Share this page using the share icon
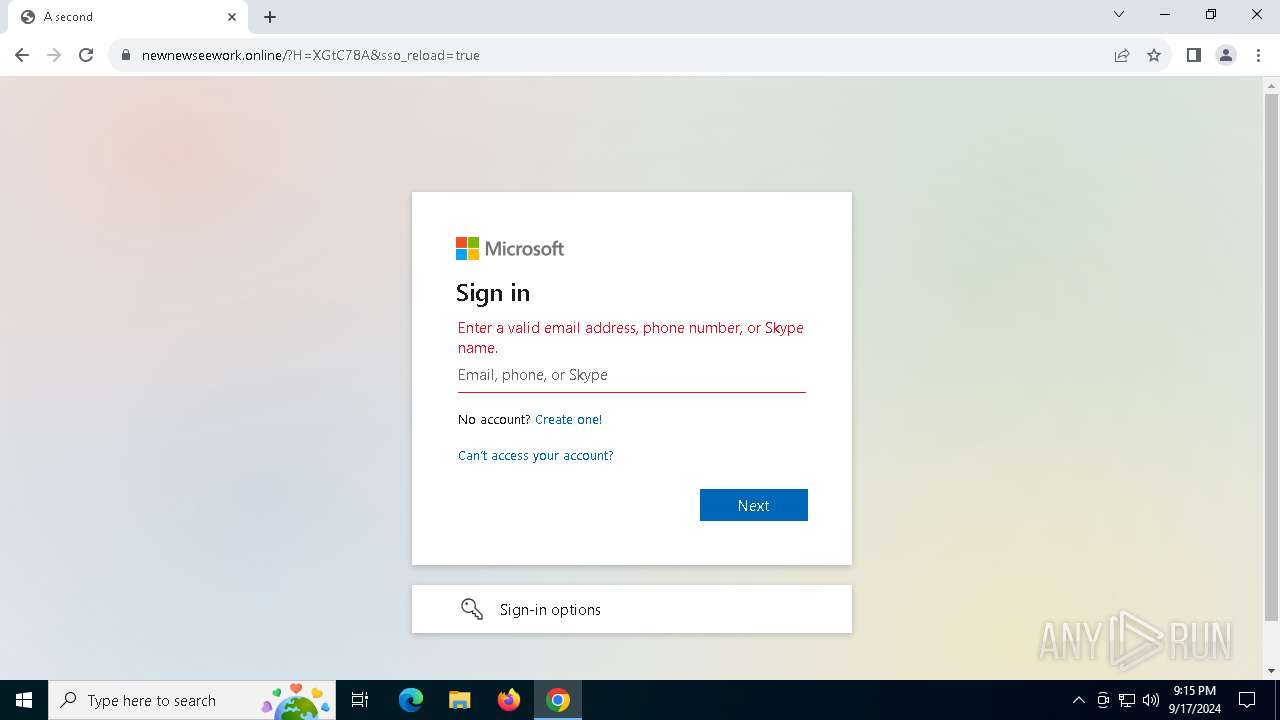Screen dimensions: 1280x720 tap(1122, 55)
